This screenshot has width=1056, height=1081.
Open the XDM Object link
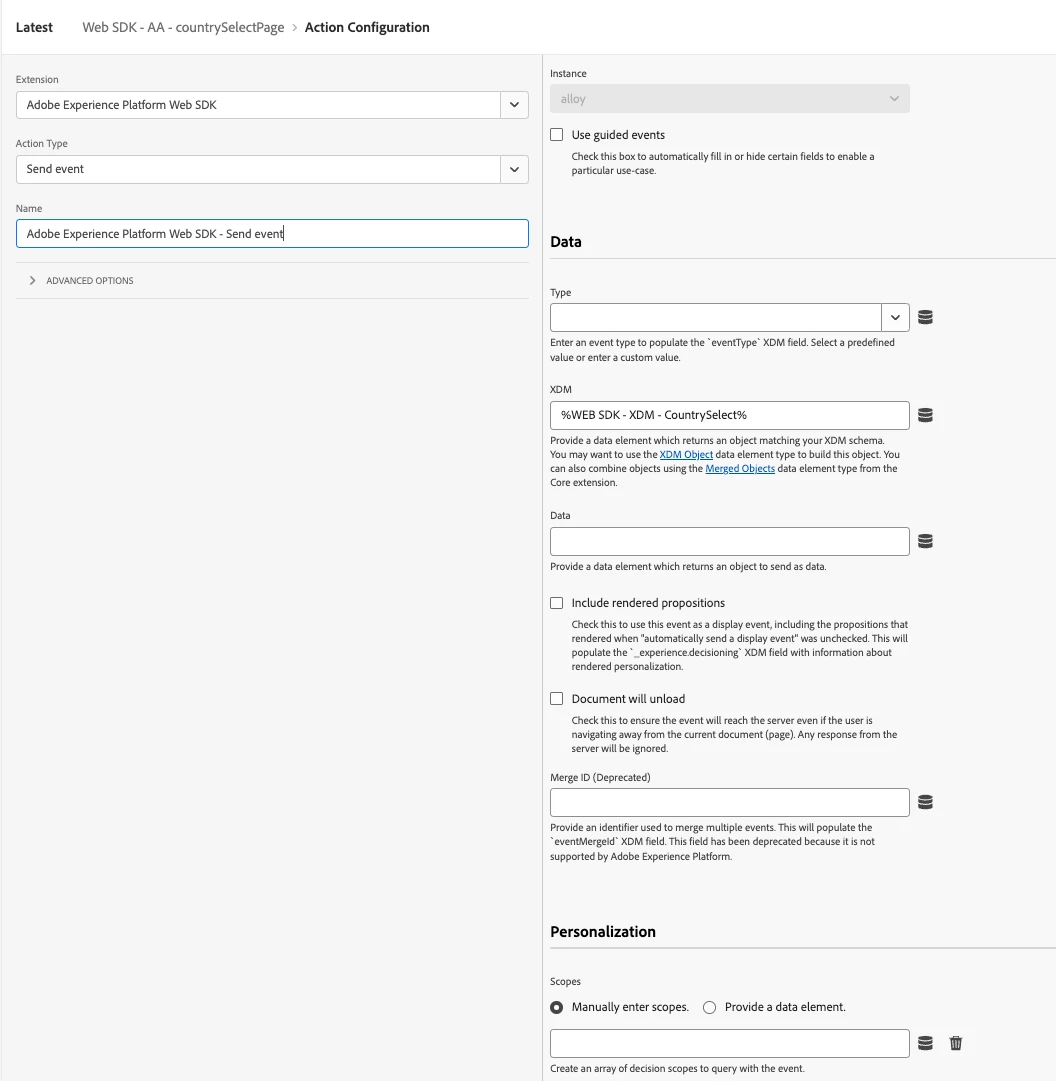(686, 454)
